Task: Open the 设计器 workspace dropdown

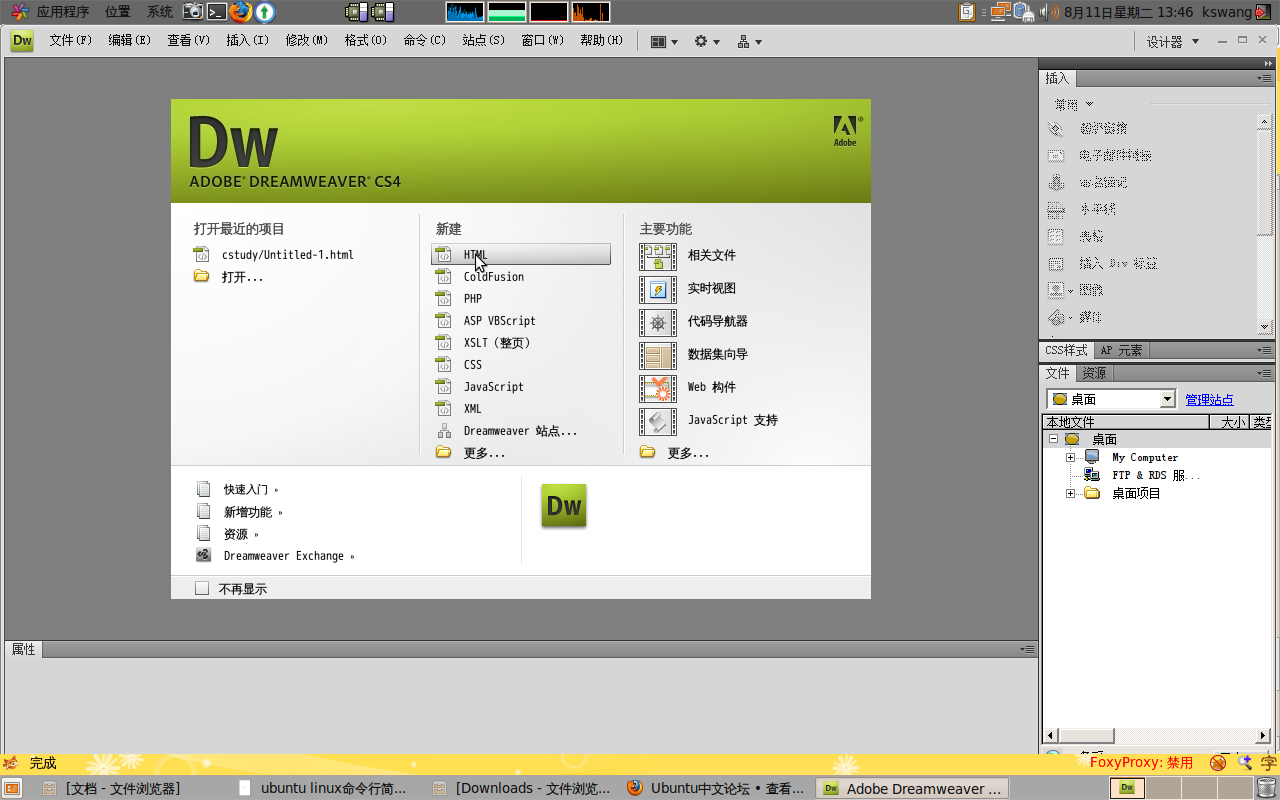Action: click(x=1173, y=42)
